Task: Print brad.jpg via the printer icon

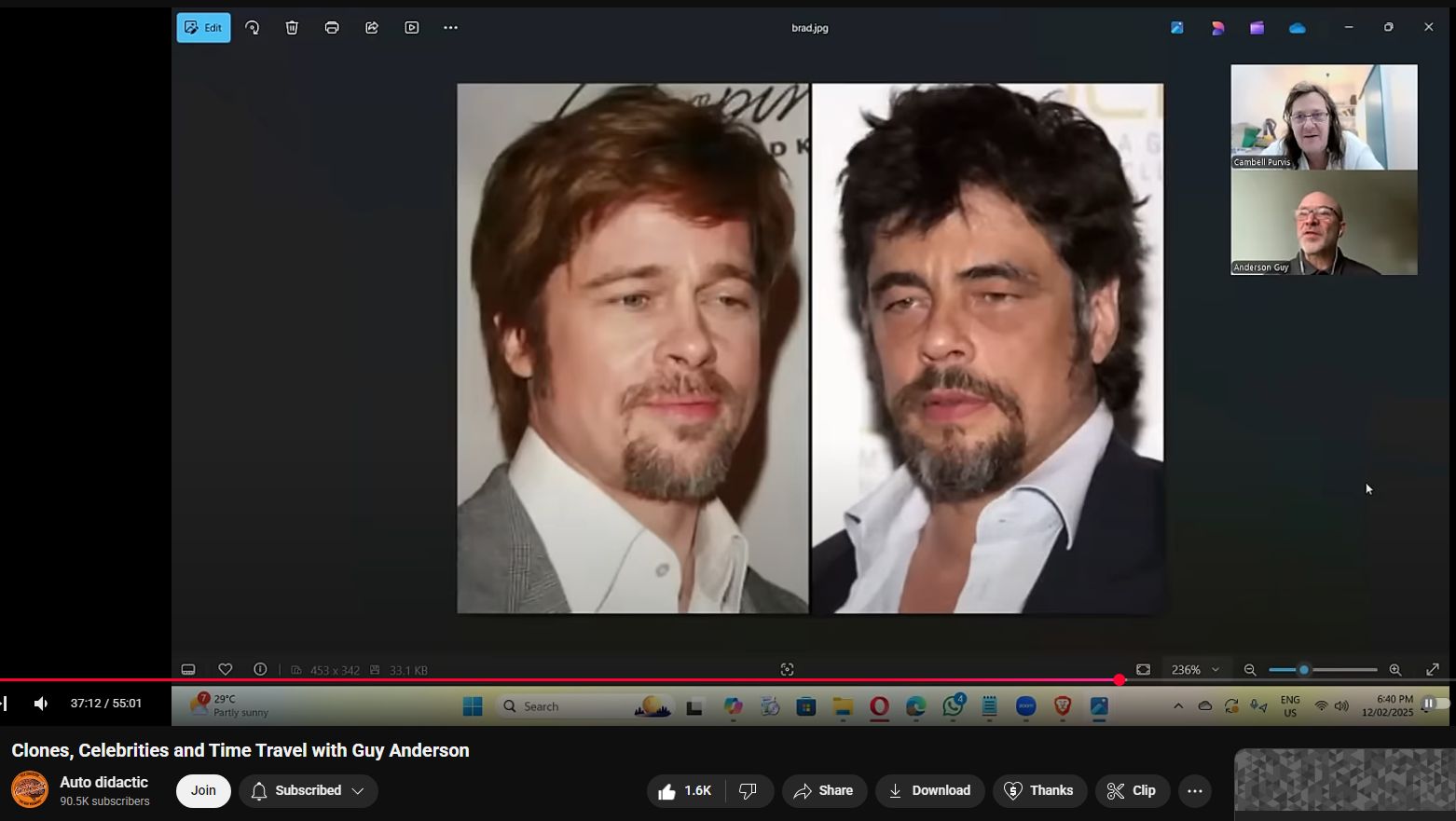Action: pyautogui.click(x=332, y=28)
